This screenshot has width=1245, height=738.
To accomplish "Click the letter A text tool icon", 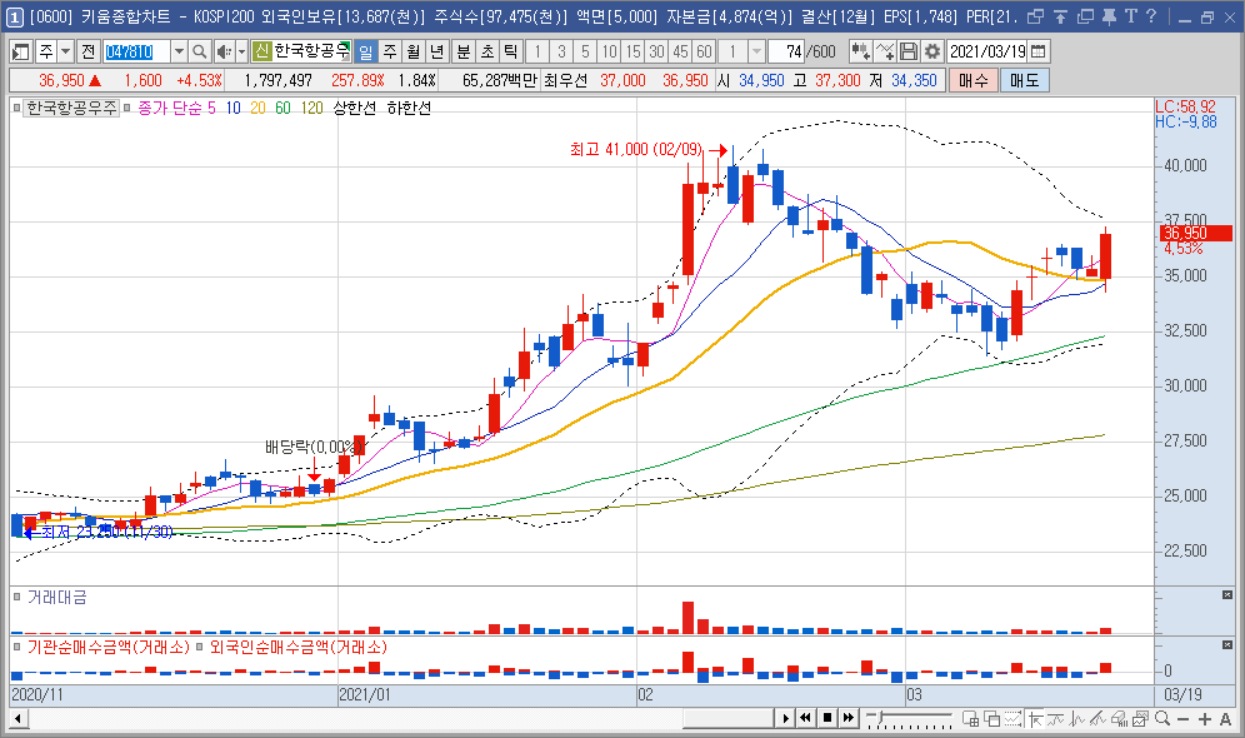I will (x=1225, y=718).
